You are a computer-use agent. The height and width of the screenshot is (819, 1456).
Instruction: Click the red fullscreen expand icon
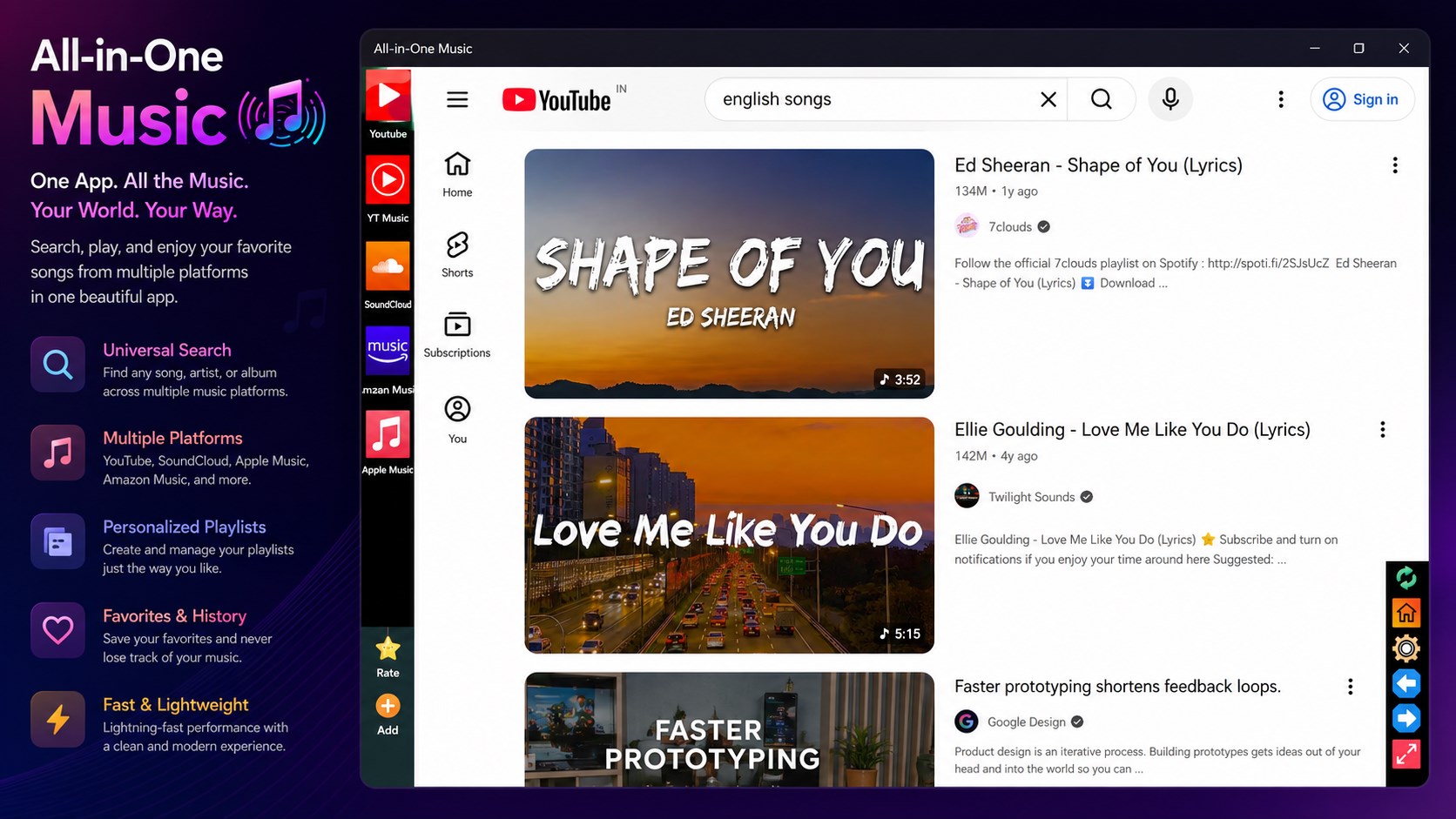[x=1405, y=754]
